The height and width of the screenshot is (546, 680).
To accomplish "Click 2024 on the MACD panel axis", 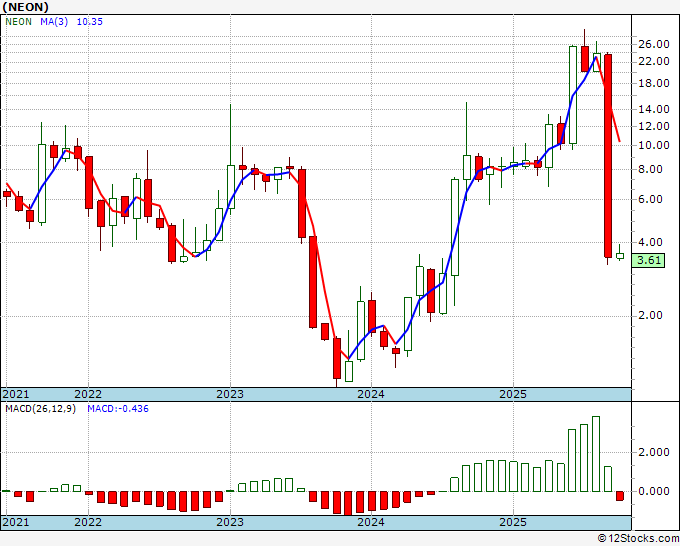I will tap(371, 522).
